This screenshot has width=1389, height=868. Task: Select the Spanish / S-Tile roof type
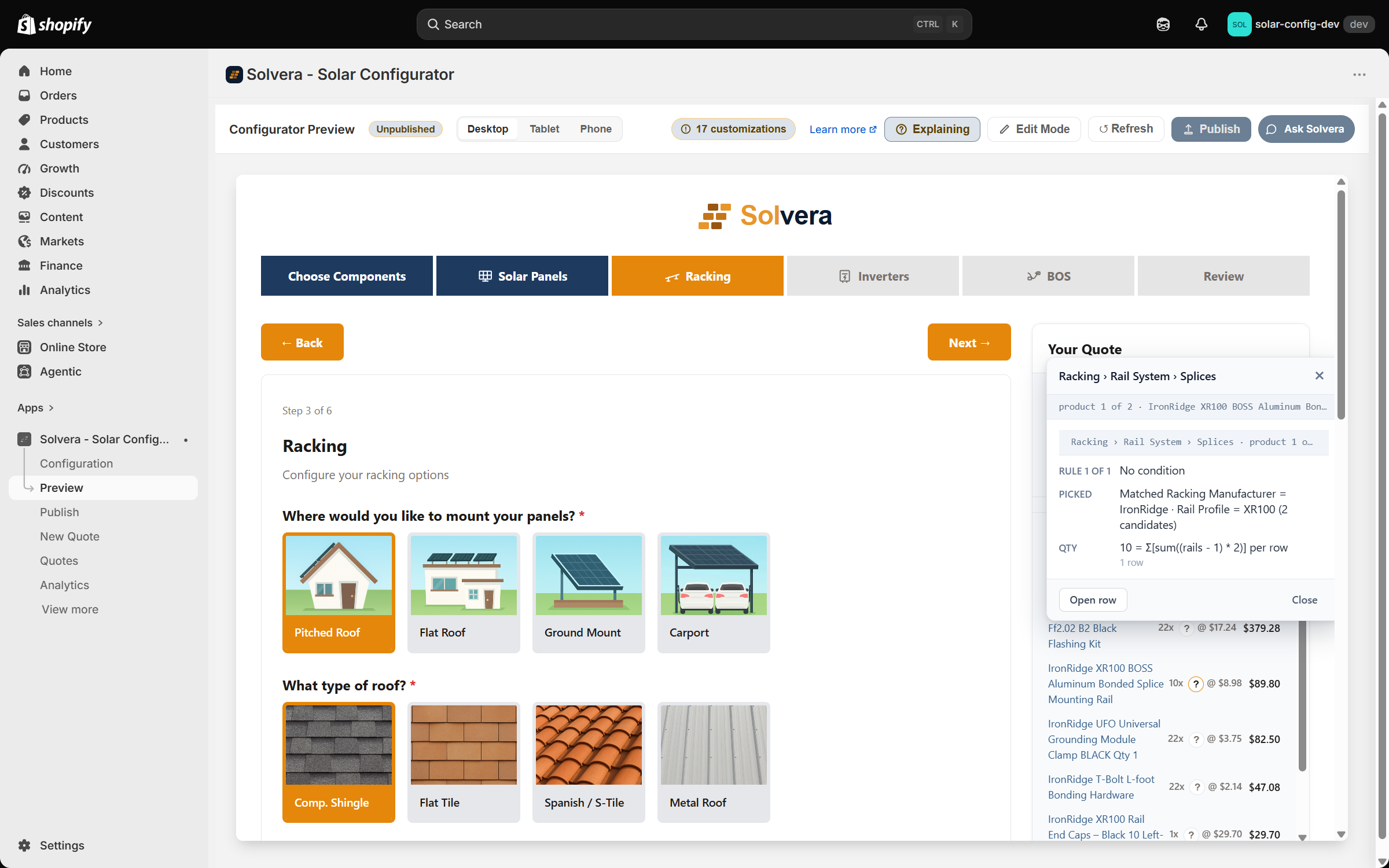(589, 762)
